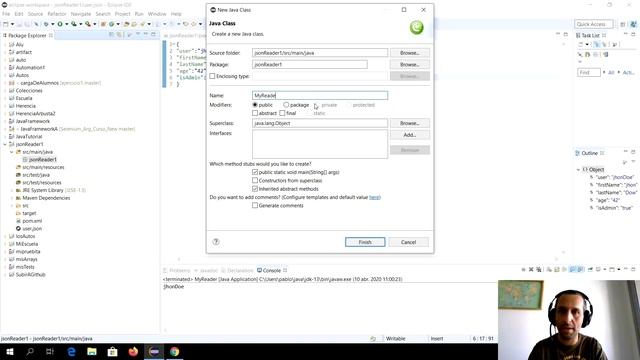Click Remove All Terminated Launches icon in Console

tap(539, 269)
